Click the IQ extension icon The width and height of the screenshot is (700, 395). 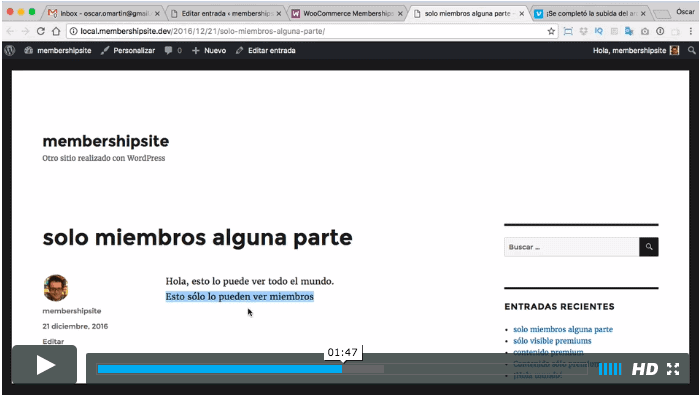599,31
